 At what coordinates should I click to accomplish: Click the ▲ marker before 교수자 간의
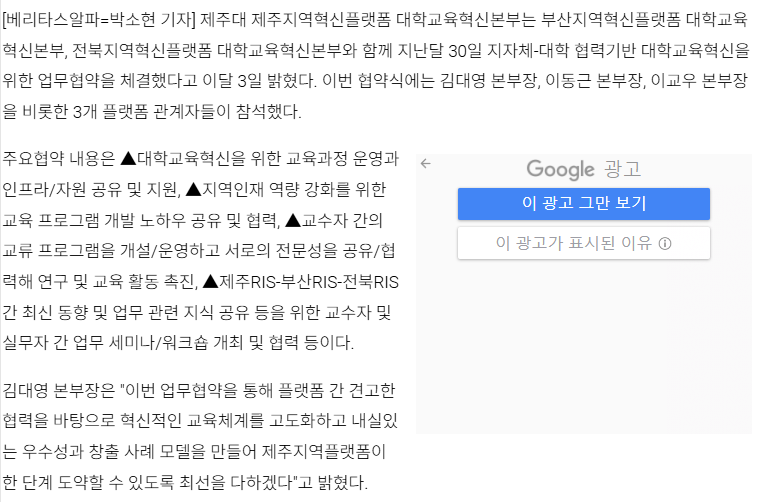click(293, 220)
